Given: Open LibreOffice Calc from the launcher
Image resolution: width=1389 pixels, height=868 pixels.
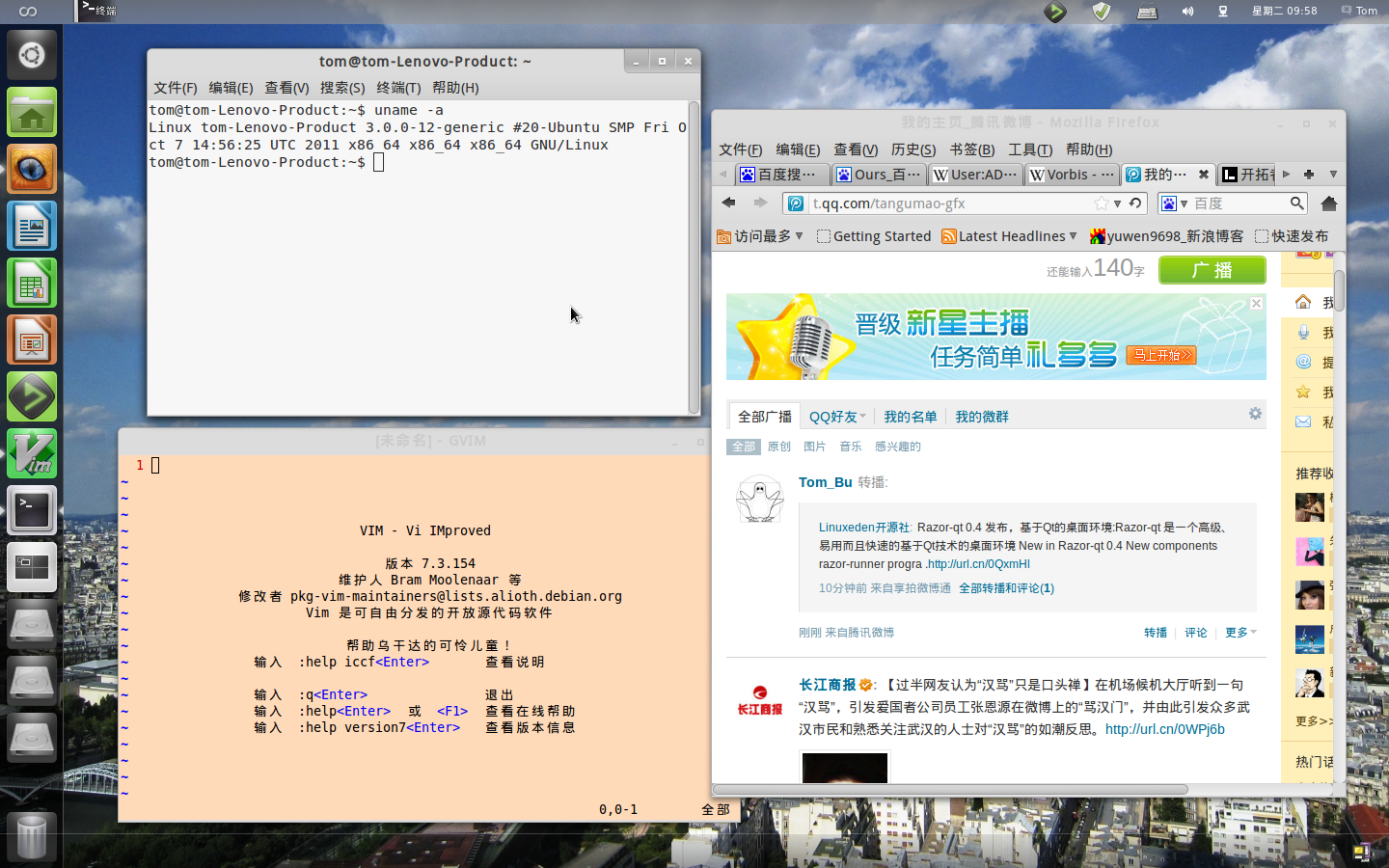Looking at the screenshot, I should point(32,284).
